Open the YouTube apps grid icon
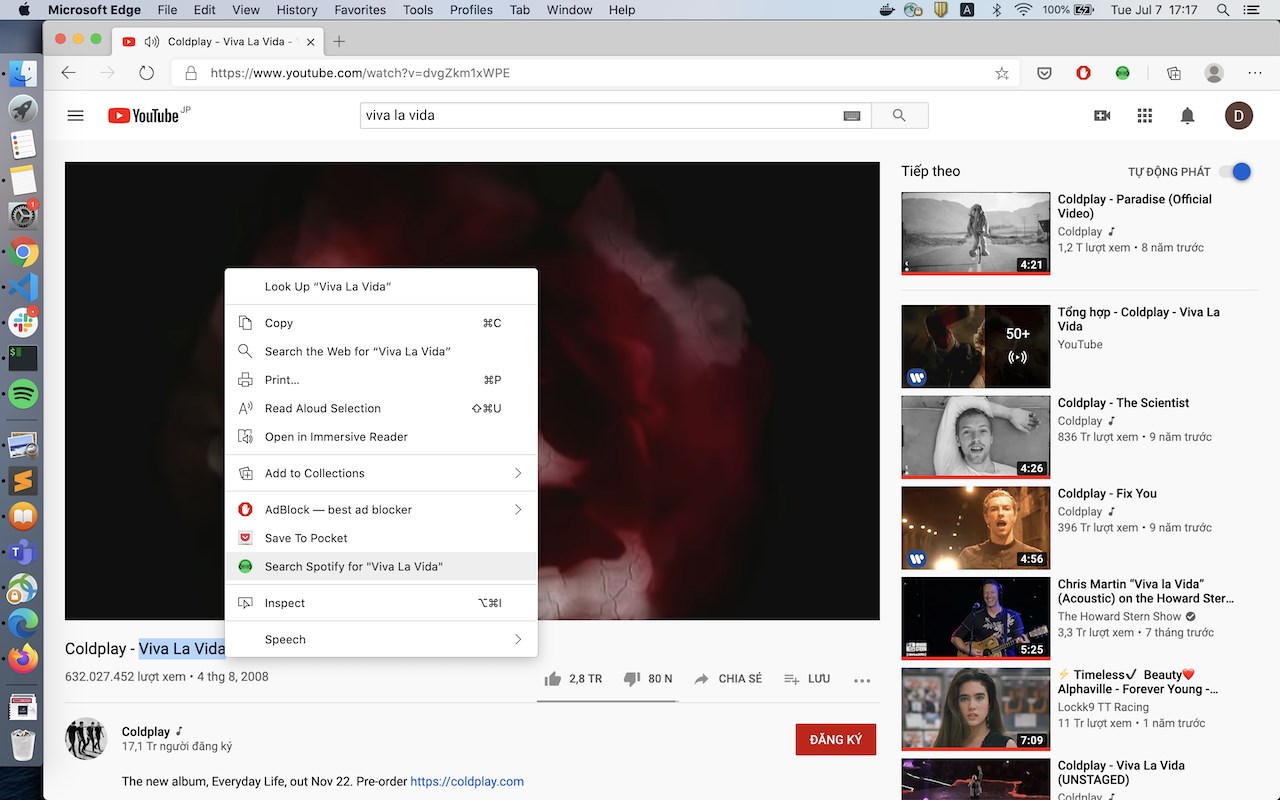Screen dimensions: 1280x800 click(x=1145, y=116)
